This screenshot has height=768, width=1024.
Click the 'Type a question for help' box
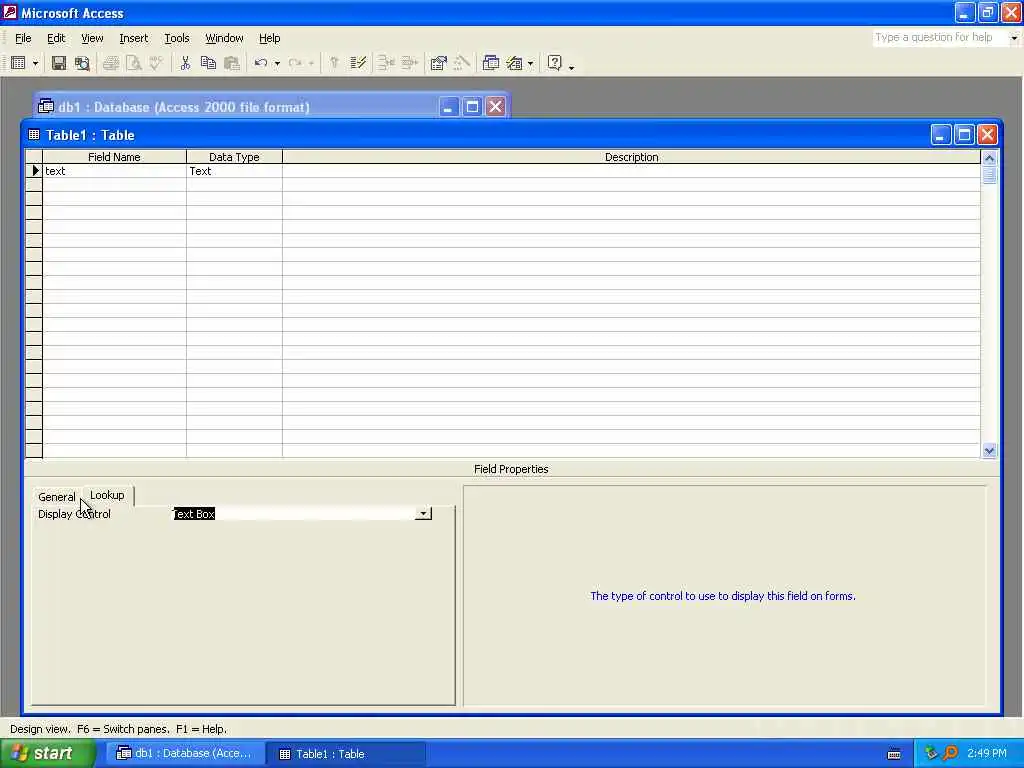(x=940, y=37)
